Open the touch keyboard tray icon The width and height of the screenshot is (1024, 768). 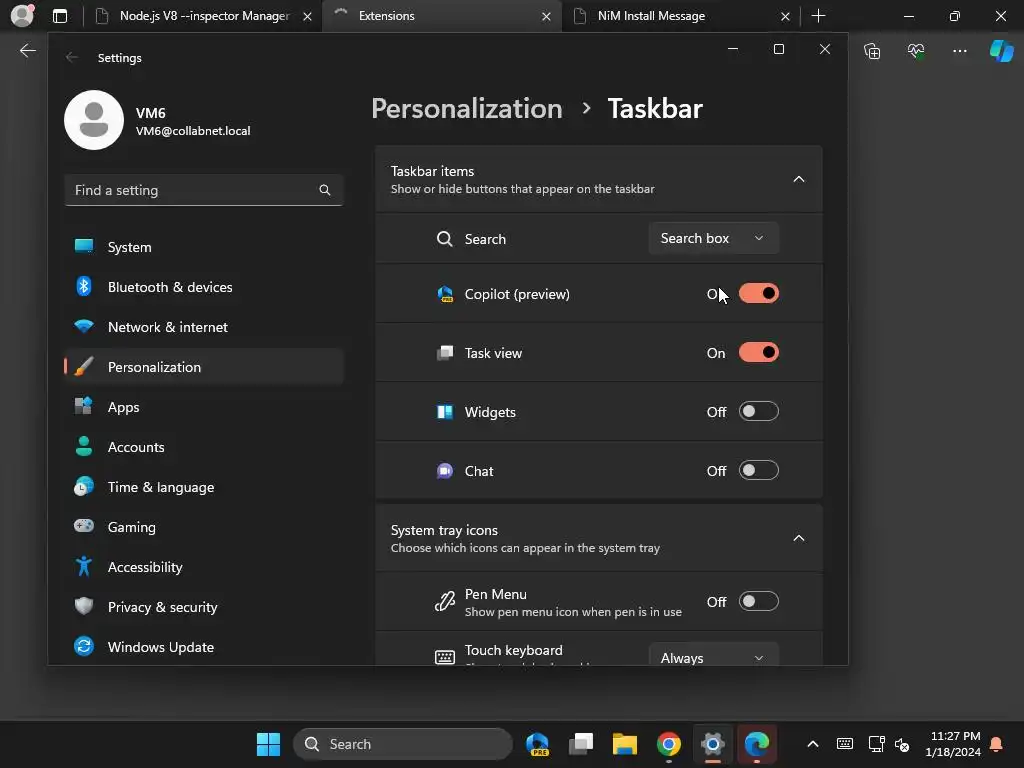pos(844,744)
